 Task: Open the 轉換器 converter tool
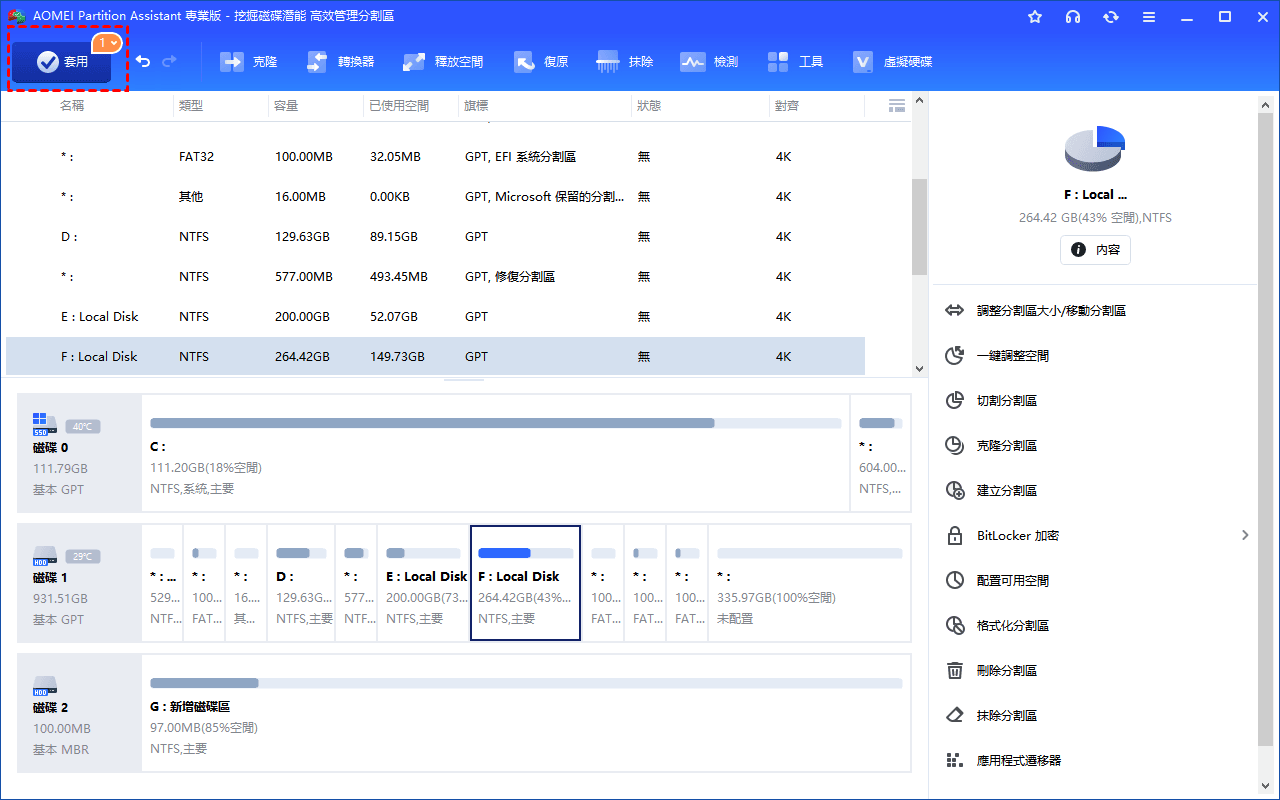(x=340, y=62)
